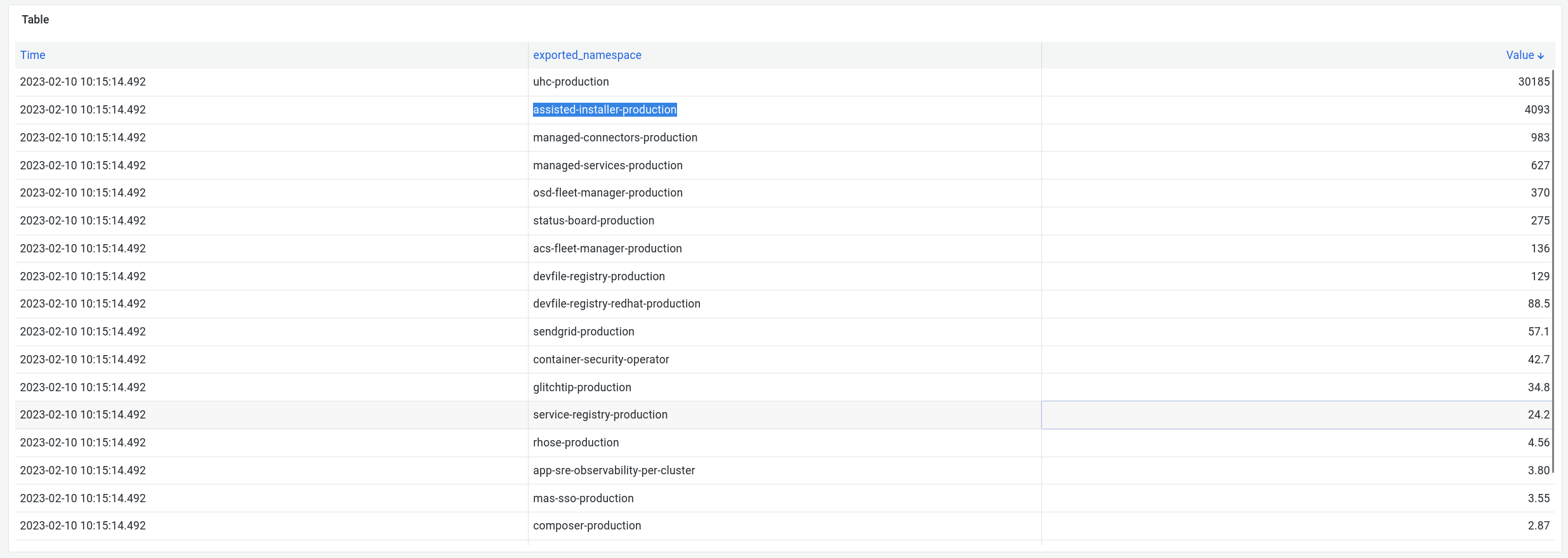The height and width of the screenshot is (558, 1568).
Task: Click the Value sort descending arrow icon
Action: 1541,56
